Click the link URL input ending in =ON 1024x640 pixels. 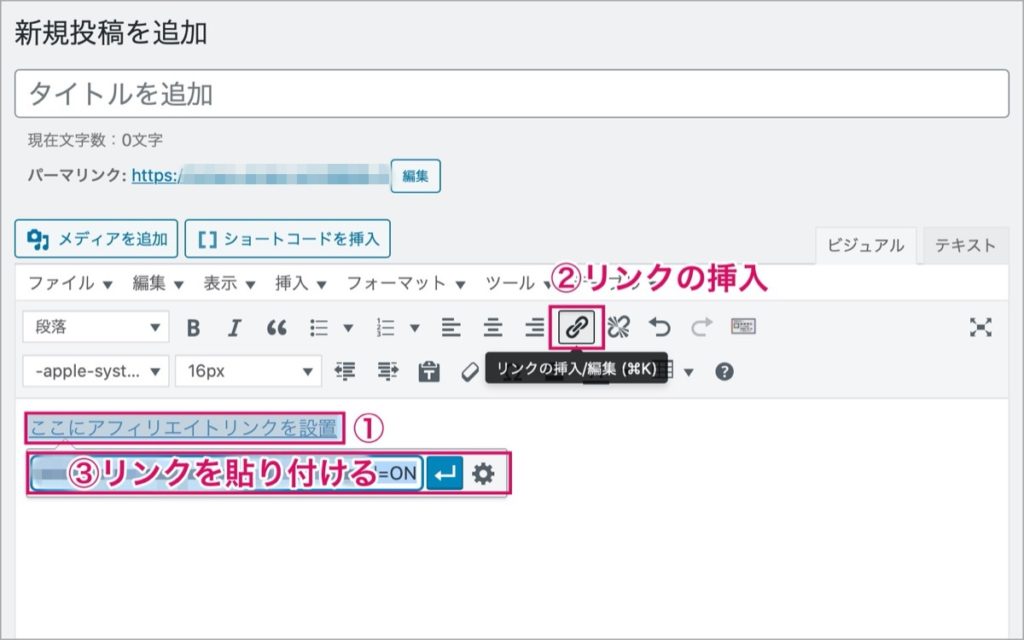(x=226, y=473)
